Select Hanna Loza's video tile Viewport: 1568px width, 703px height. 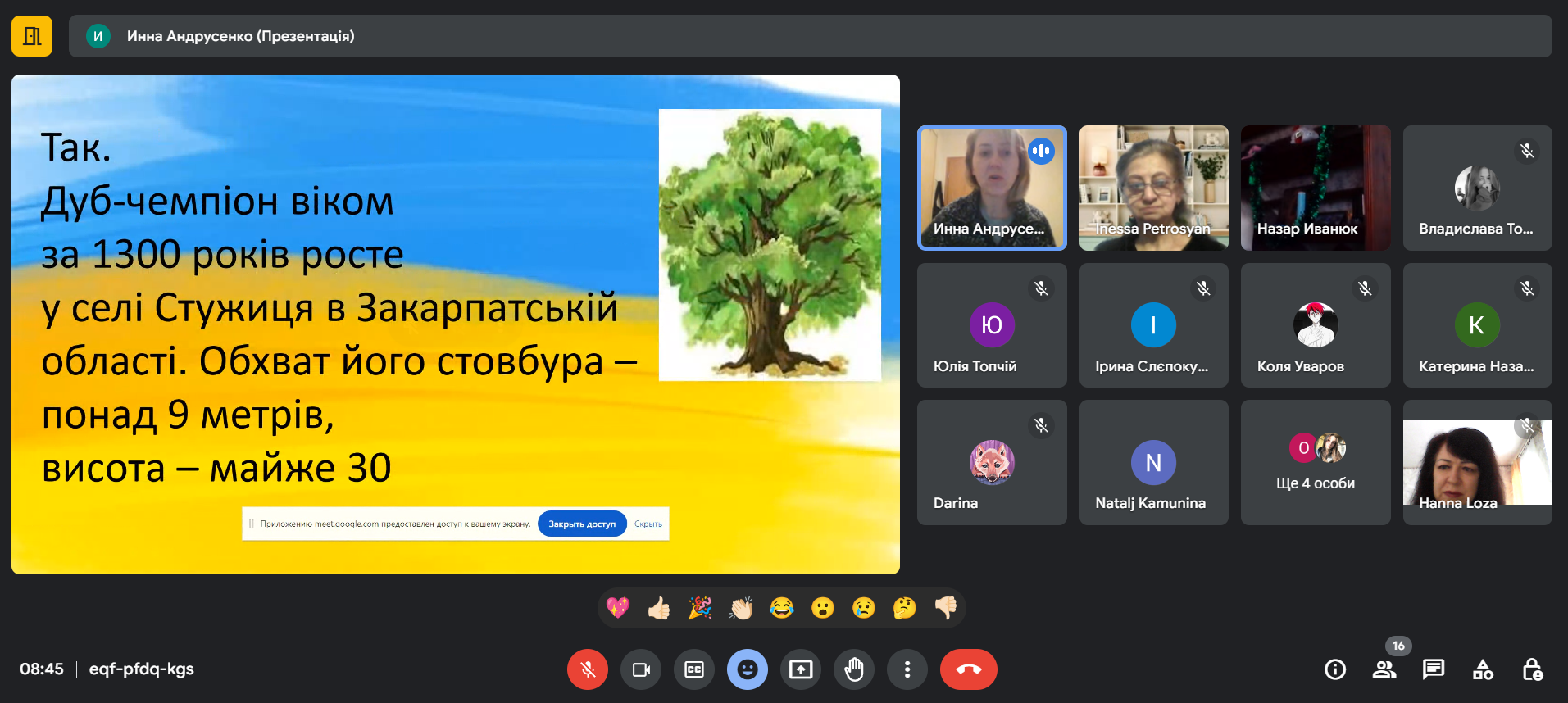[x=1477, y=463]
